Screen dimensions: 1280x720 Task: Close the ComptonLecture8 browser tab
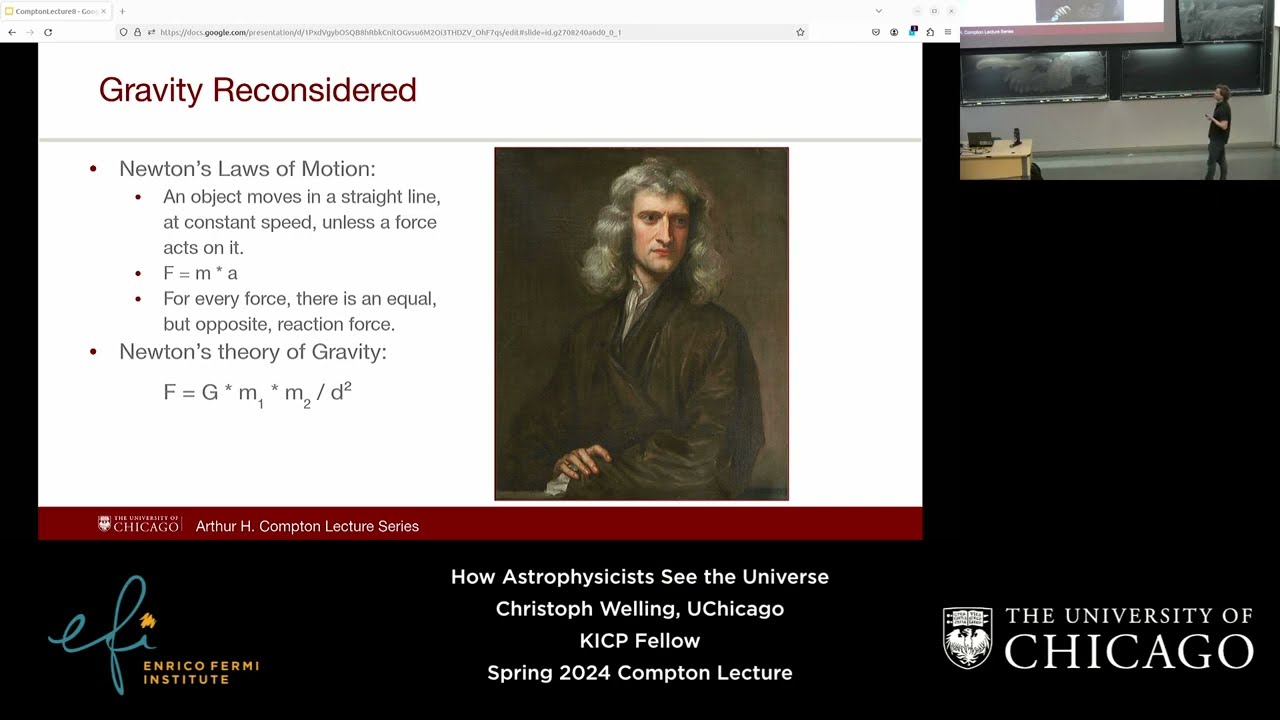(x=104, y=11)
